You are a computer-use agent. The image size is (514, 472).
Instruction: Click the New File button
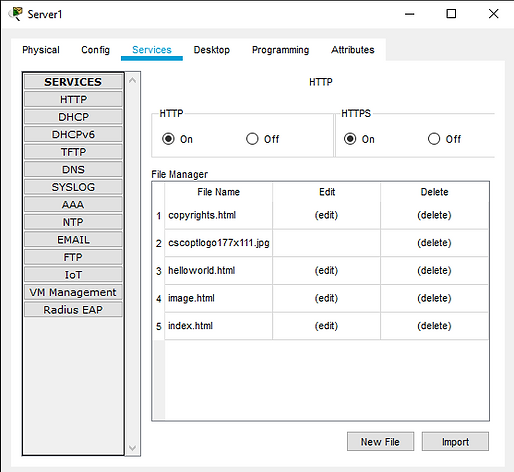[380, 442]
